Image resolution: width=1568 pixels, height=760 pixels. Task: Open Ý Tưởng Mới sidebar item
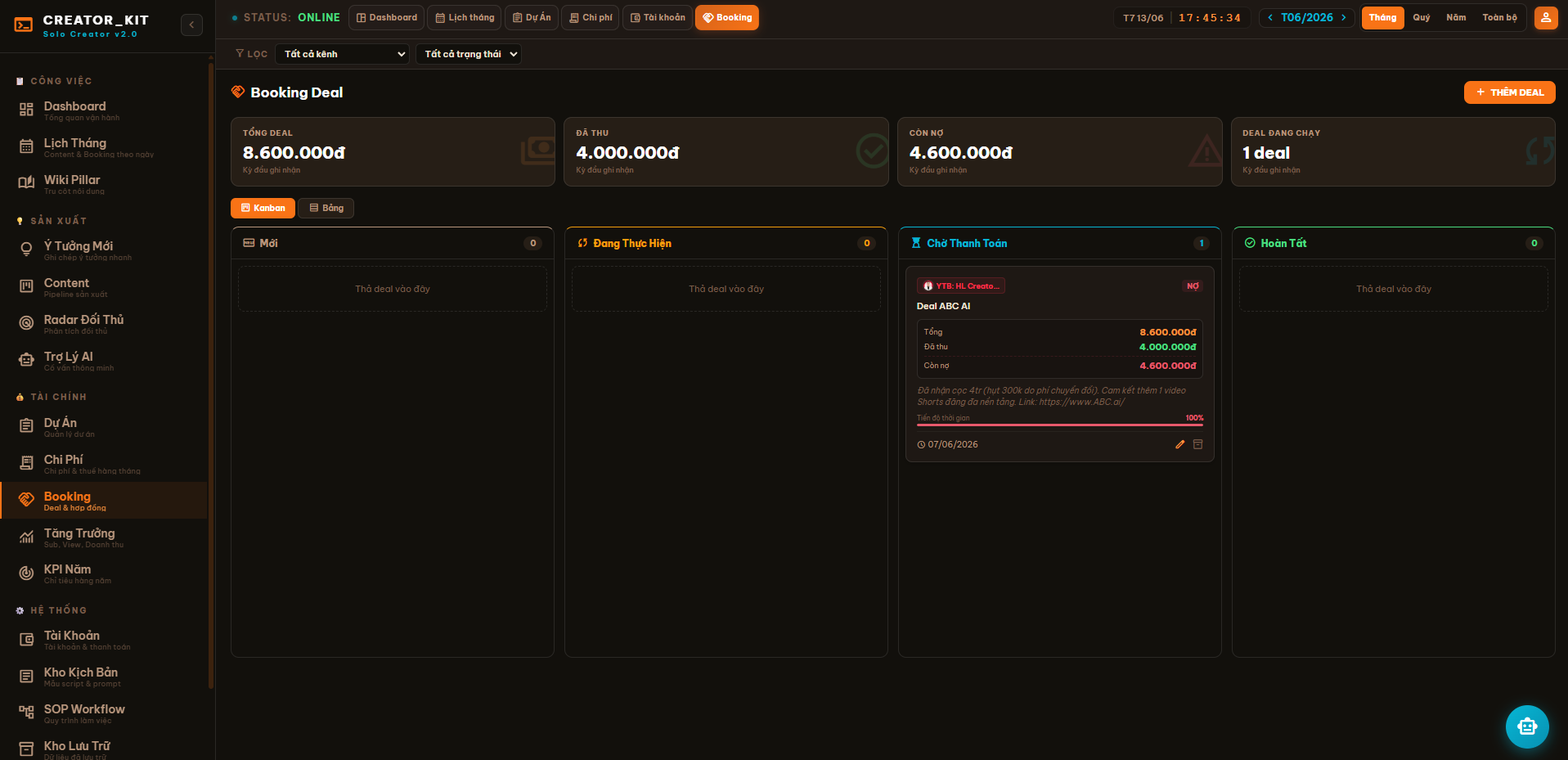click(x=104, y=250)
